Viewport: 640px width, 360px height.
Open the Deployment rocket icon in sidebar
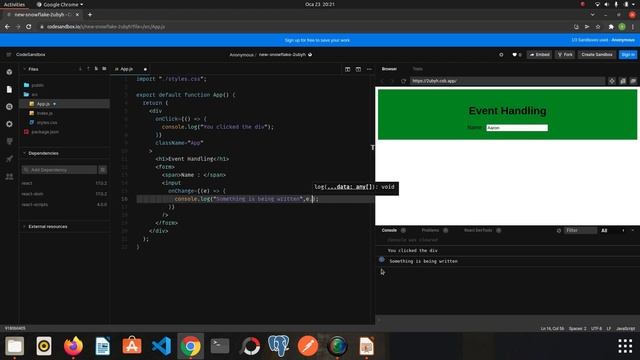9,159
